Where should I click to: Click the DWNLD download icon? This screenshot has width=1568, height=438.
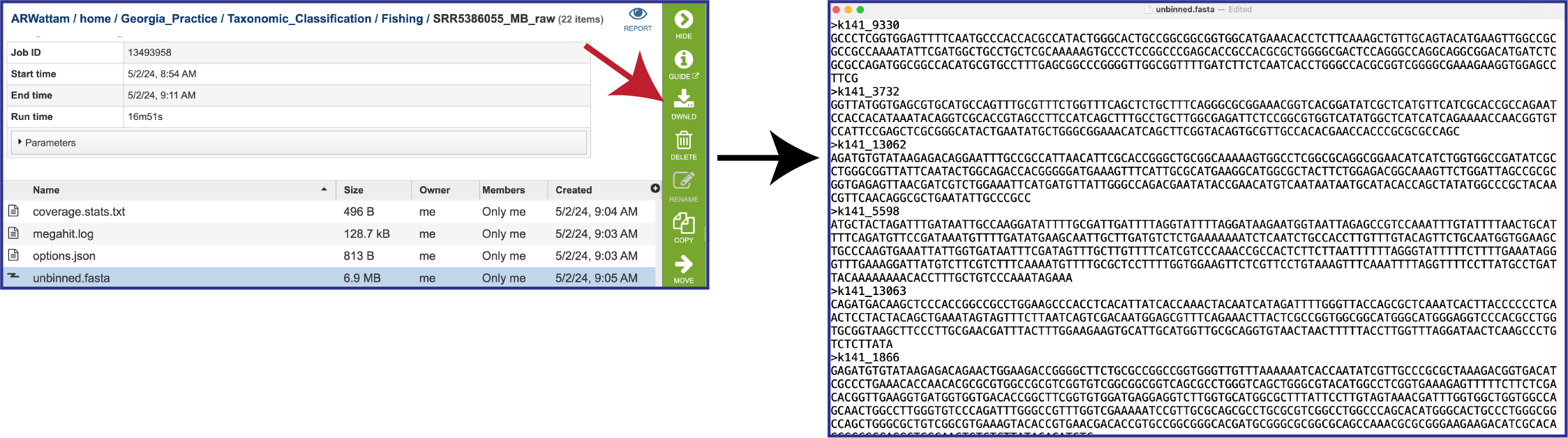coord(683,99)
